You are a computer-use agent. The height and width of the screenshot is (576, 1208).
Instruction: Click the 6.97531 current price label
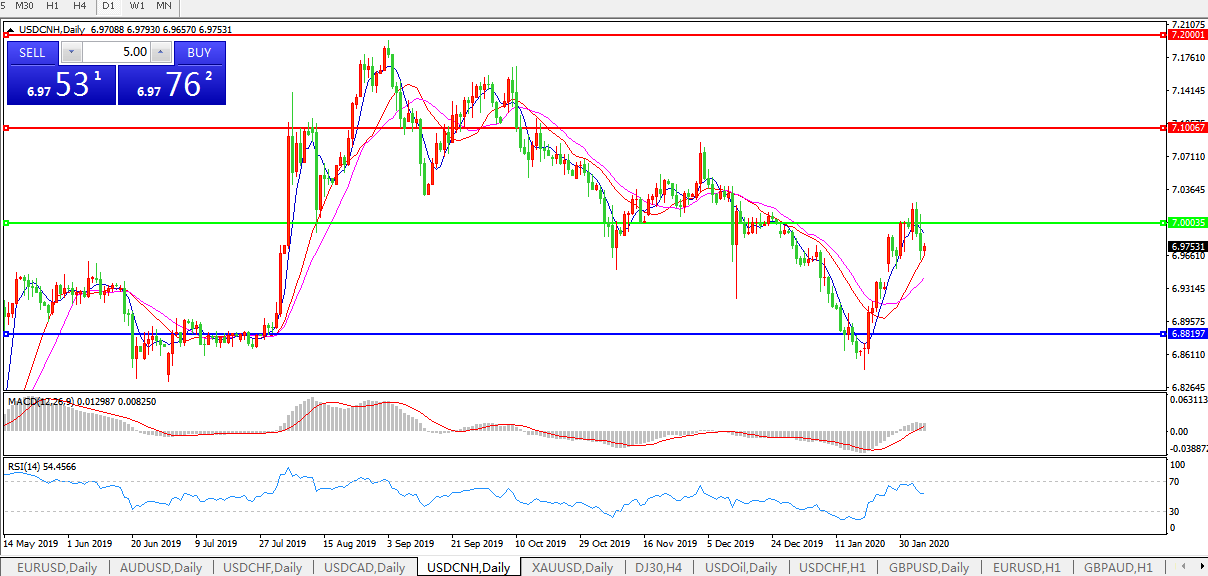(x=1187, y=246)
